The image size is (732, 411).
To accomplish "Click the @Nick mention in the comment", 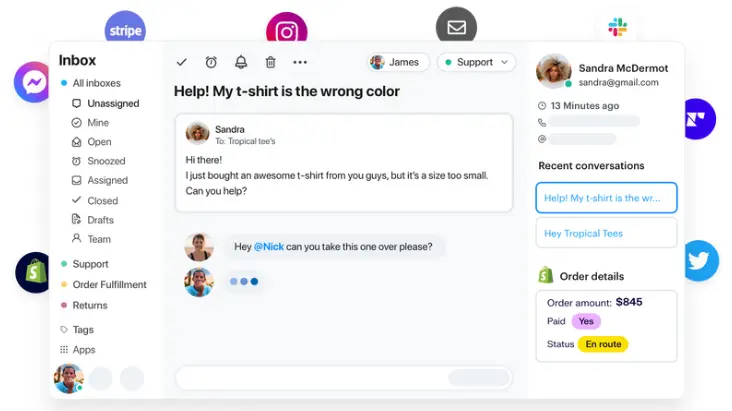I will [x=268, y=247].
